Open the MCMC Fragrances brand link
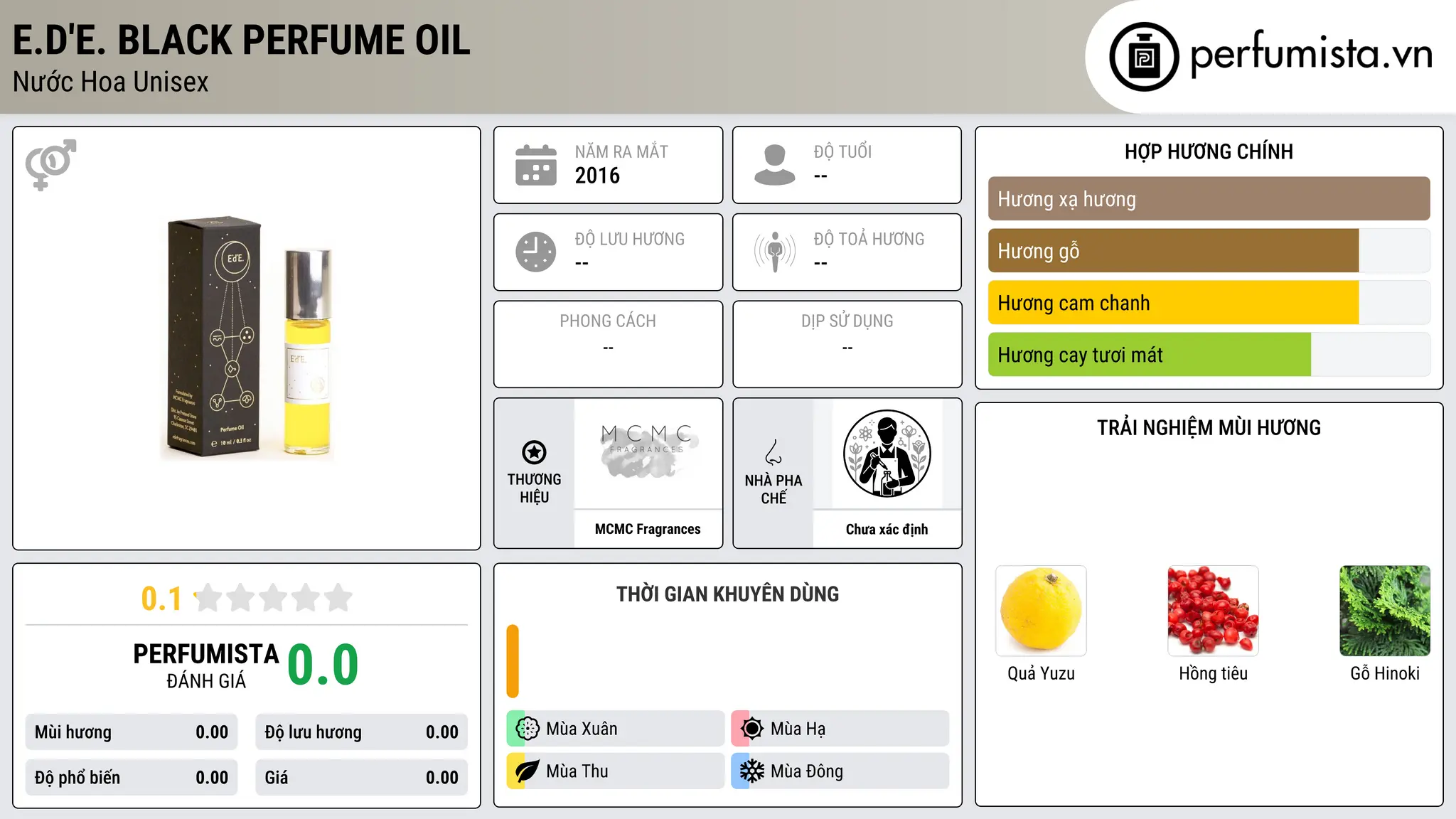Screen dimensions: 1456x819 coord(648,529)
